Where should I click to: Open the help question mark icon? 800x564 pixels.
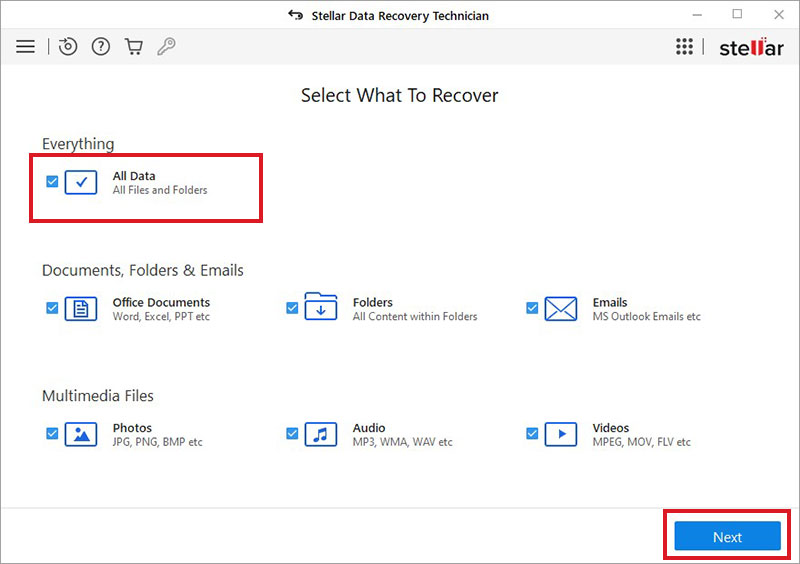click(101, 46)
